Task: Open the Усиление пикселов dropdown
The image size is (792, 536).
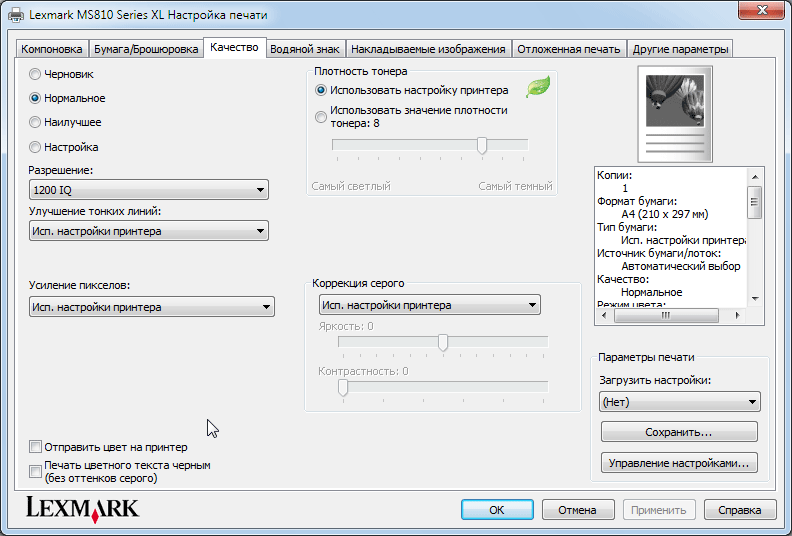Action: 152,307
